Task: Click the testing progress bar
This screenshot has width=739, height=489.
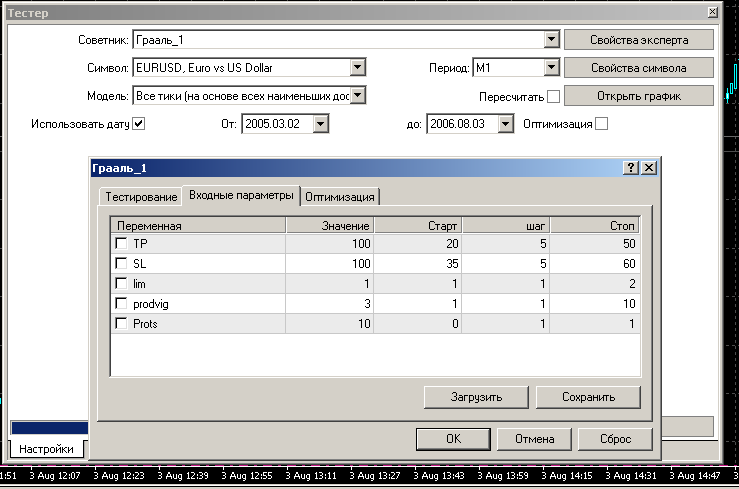Action: [49, 428]
